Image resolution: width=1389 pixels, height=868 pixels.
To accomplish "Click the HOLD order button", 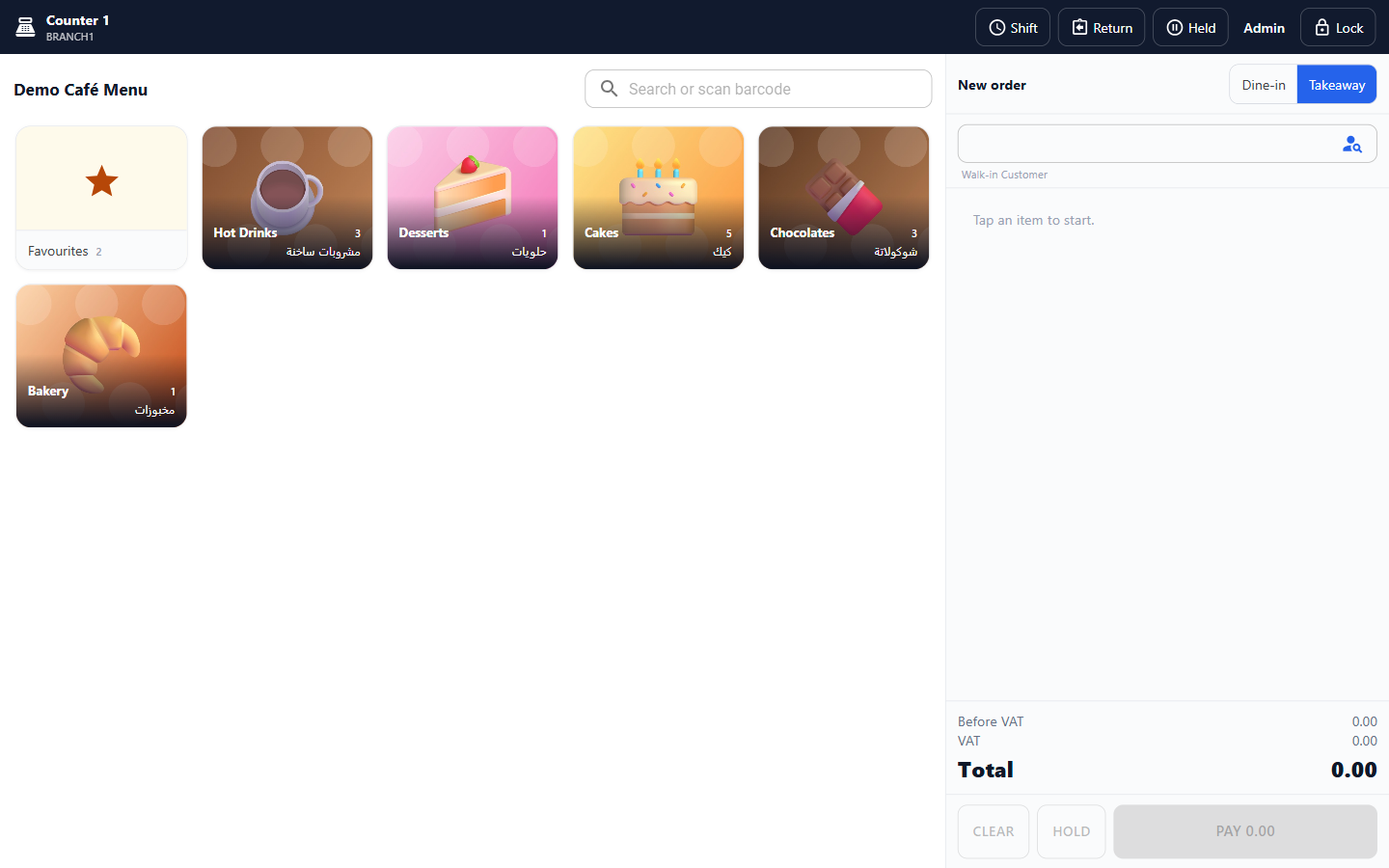I will click(x=1072, y=831).
